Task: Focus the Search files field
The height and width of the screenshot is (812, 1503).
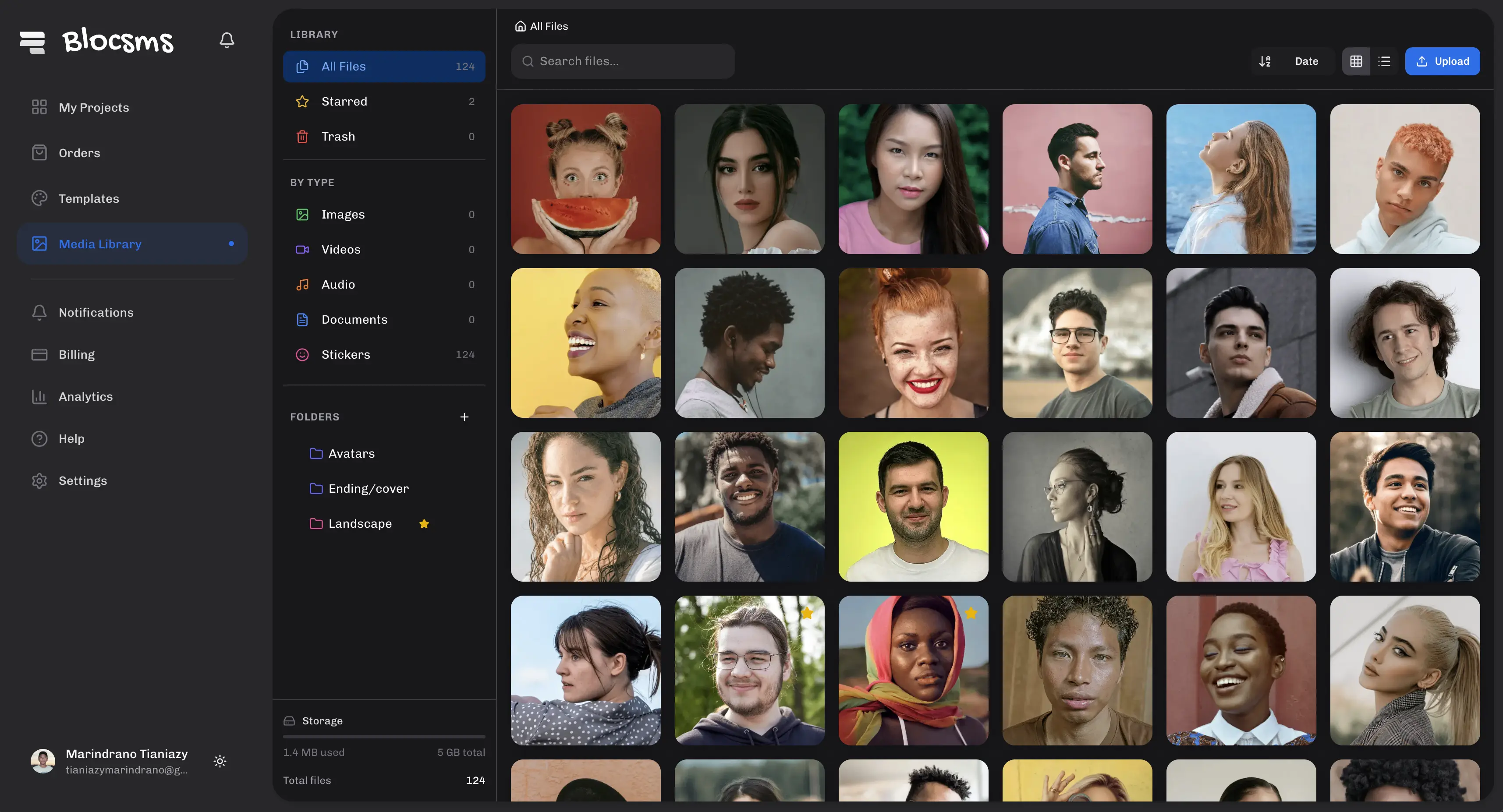Action: pyautogui.click(x=623, y=61)
